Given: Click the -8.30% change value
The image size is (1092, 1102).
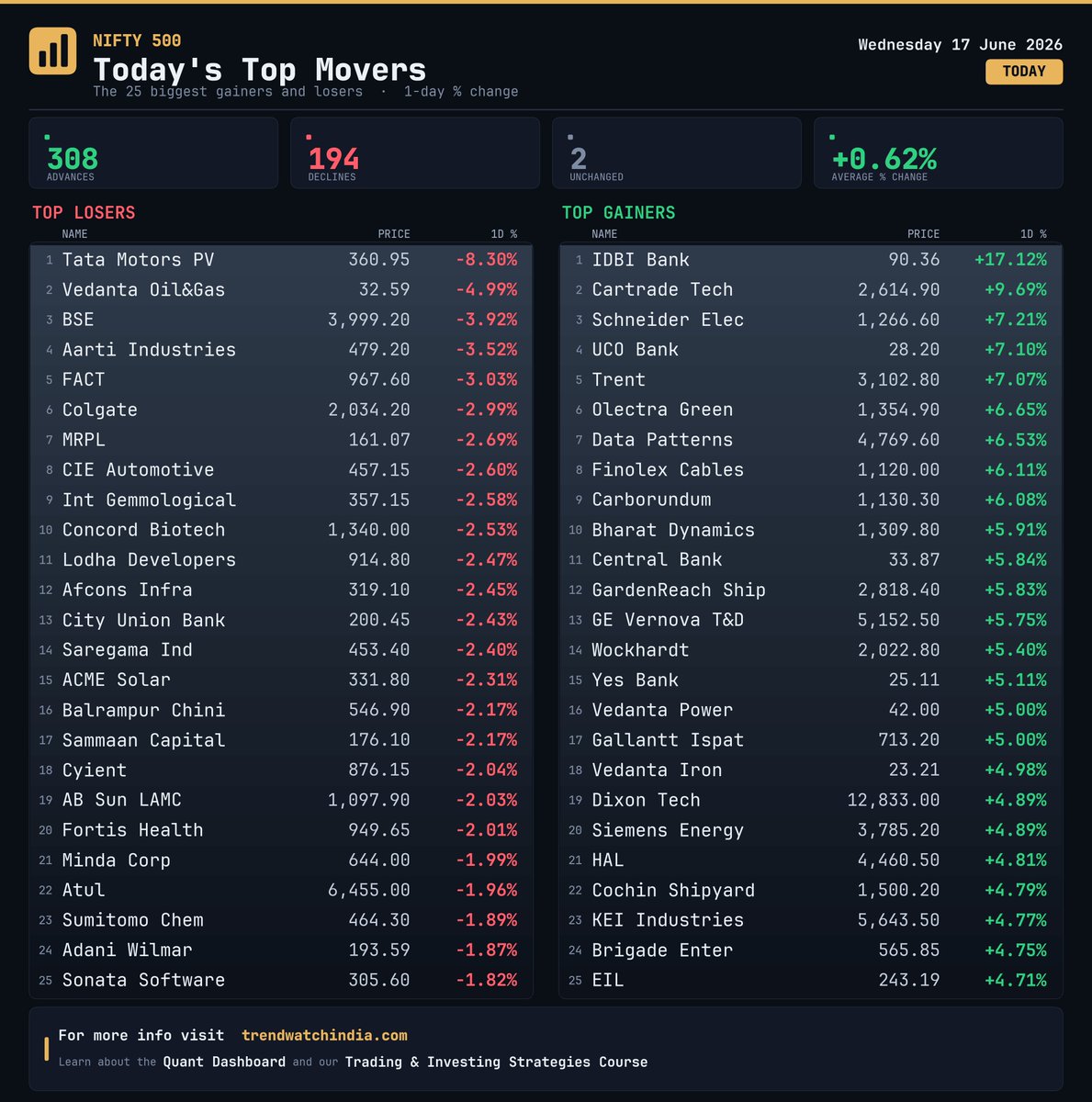Looking at the screenshot, I should pyautogui.click(x=487, y=260).
